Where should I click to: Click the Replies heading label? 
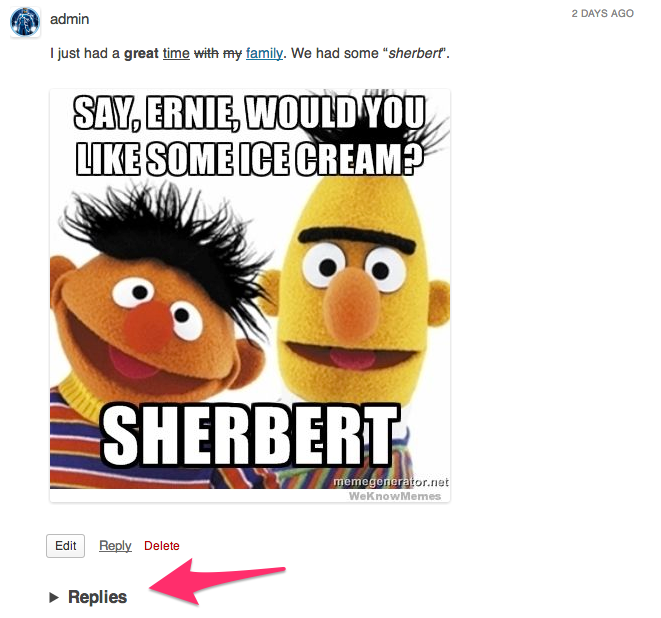point(97,597)
